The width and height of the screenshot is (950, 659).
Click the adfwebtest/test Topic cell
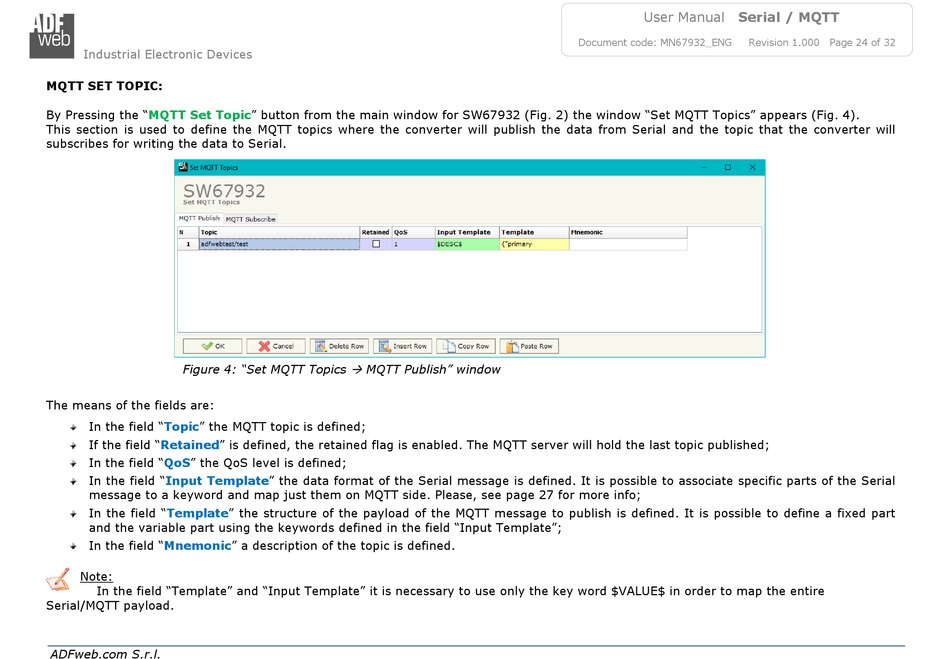pos(278,244)
